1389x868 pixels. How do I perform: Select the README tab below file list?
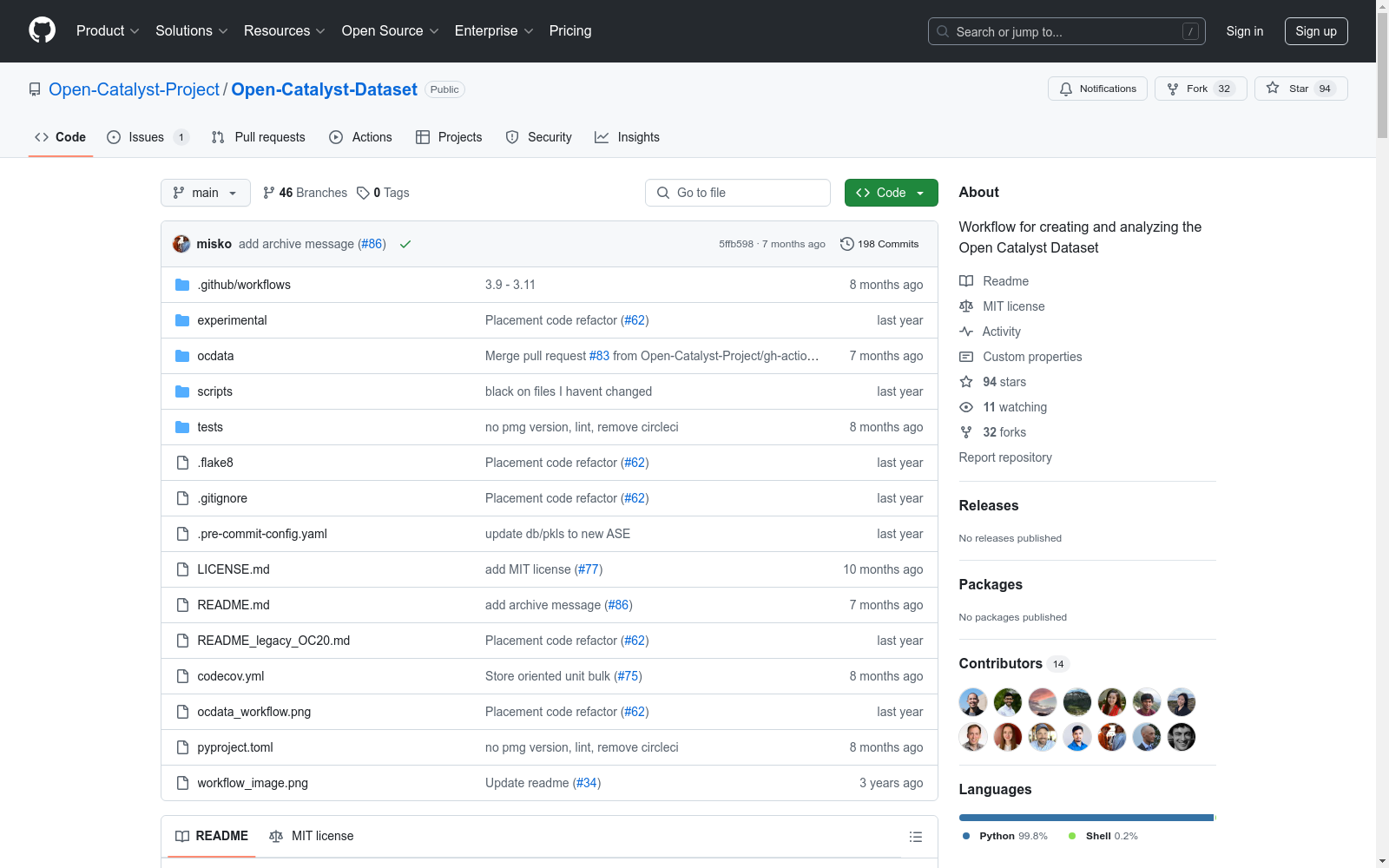212,836
